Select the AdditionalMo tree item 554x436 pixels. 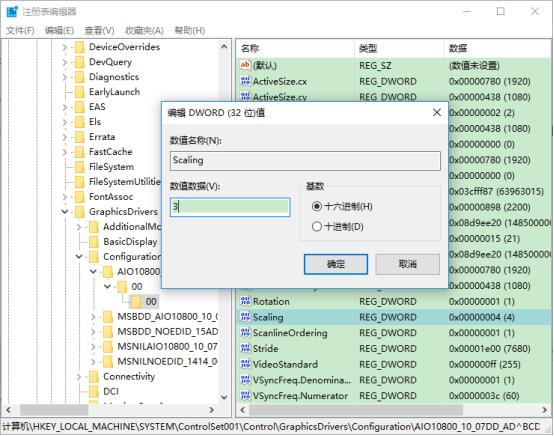132,226
